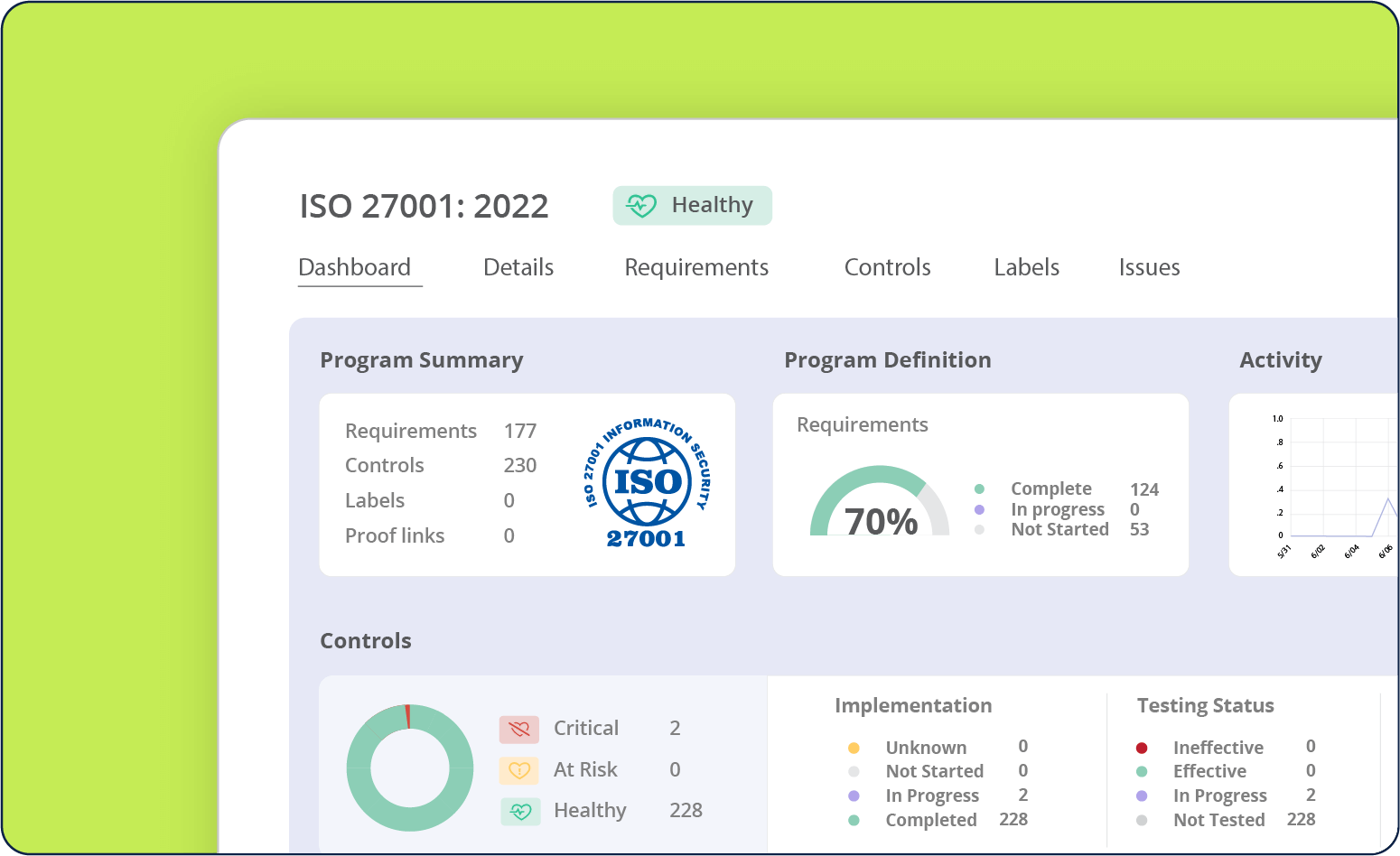The height and width of the screenshot is (856, 1400).
Task: Click the Activity heading
Action: (1281, 360)
